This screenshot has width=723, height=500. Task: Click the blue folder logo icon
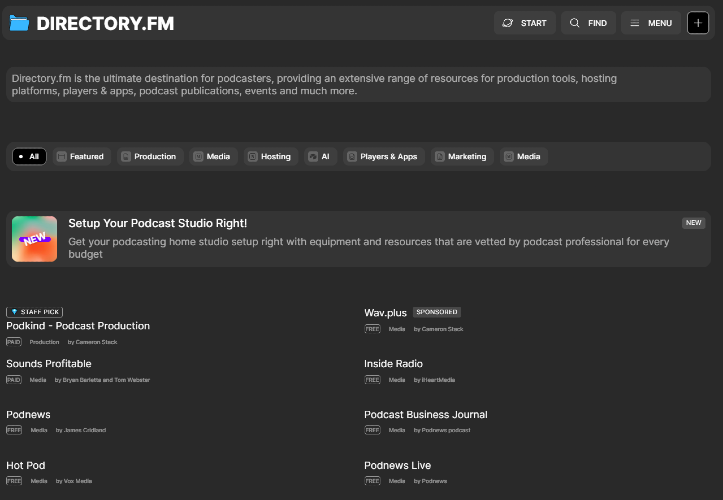click(x=19, y=23)
